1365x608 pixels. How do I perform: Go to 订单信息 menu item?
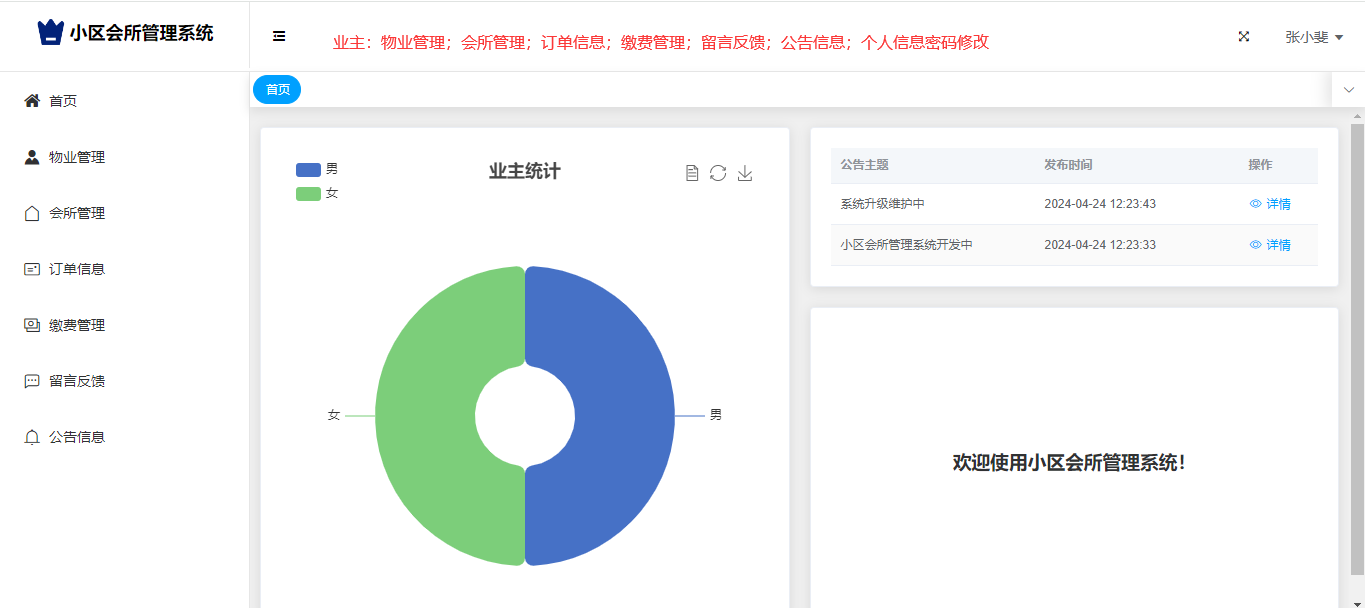pyautogui.click(x=77, y=269)
